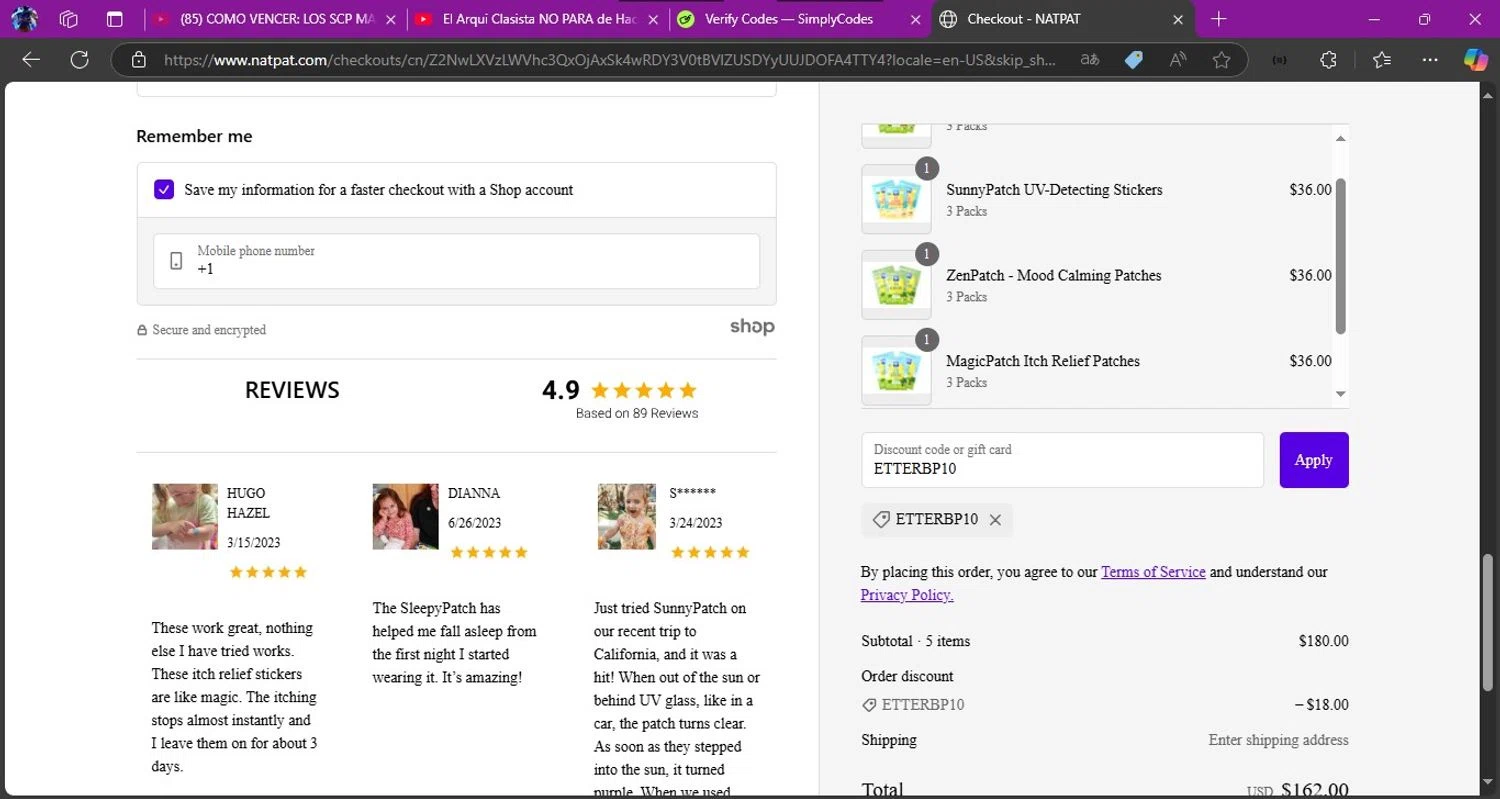Click Hugo Hazel's five-star rating
1500x799 pixels.
click(x=268, y=572)
